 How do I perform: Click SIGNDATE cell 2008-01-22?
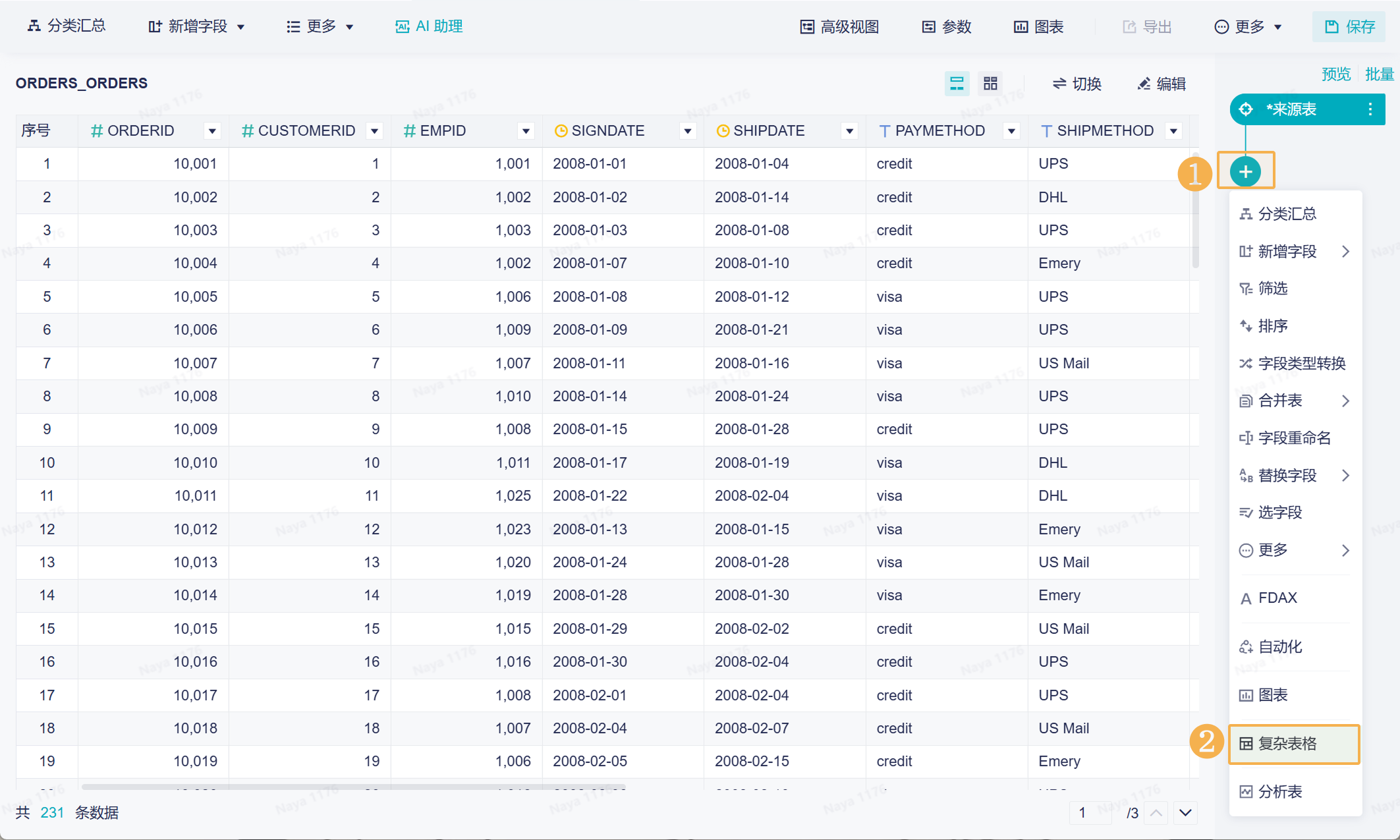click(x=623, y=495)
